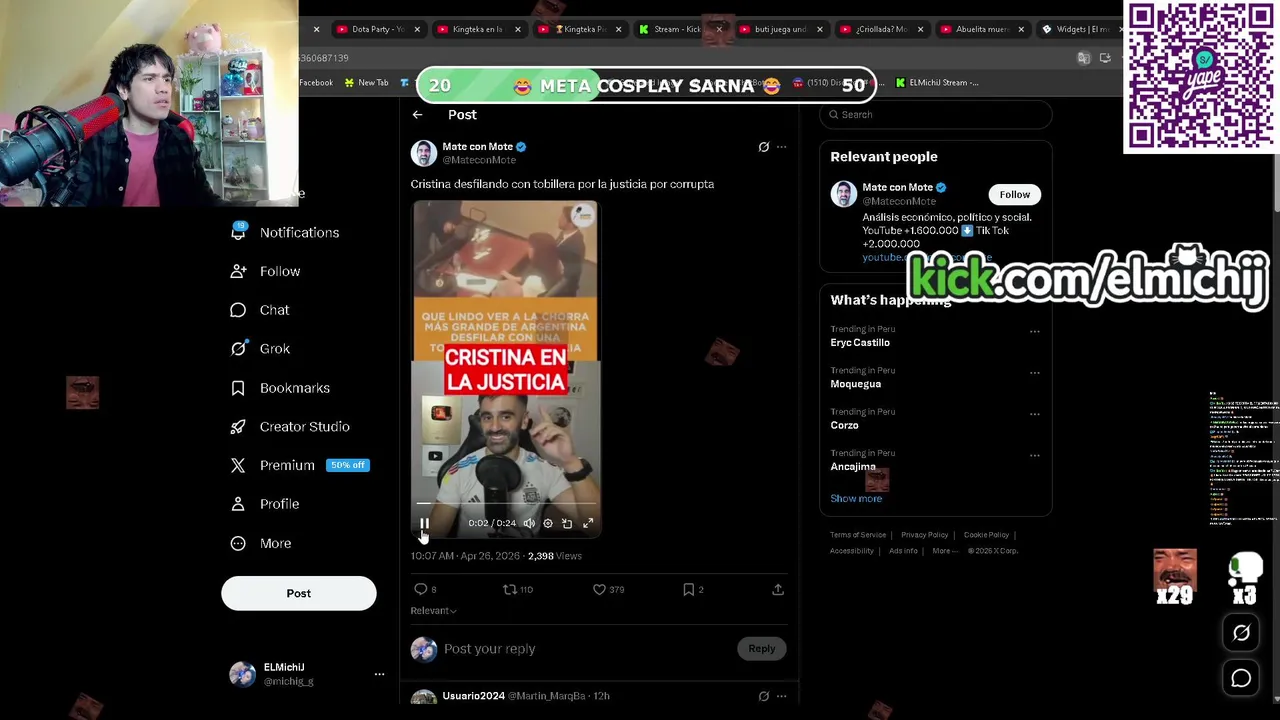
Task: Enter fullscreen on the video player
Action: 588,523
